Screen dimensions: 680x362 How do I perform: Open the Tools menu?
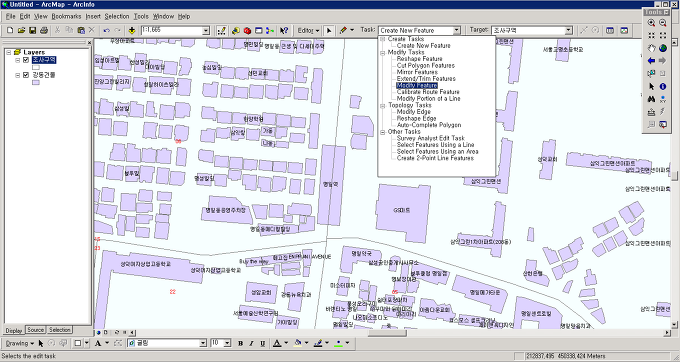click(x=141, y=16)
